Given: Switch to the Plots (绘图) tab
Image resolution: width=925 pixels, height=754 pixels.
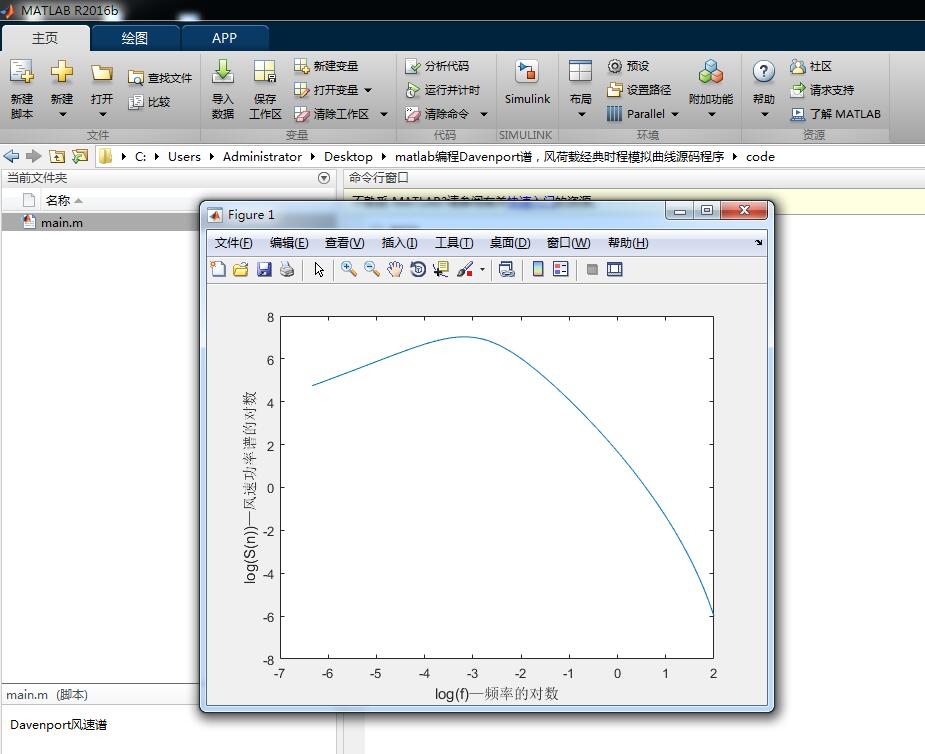Looking at the screenshot, I should click(135, 38).
